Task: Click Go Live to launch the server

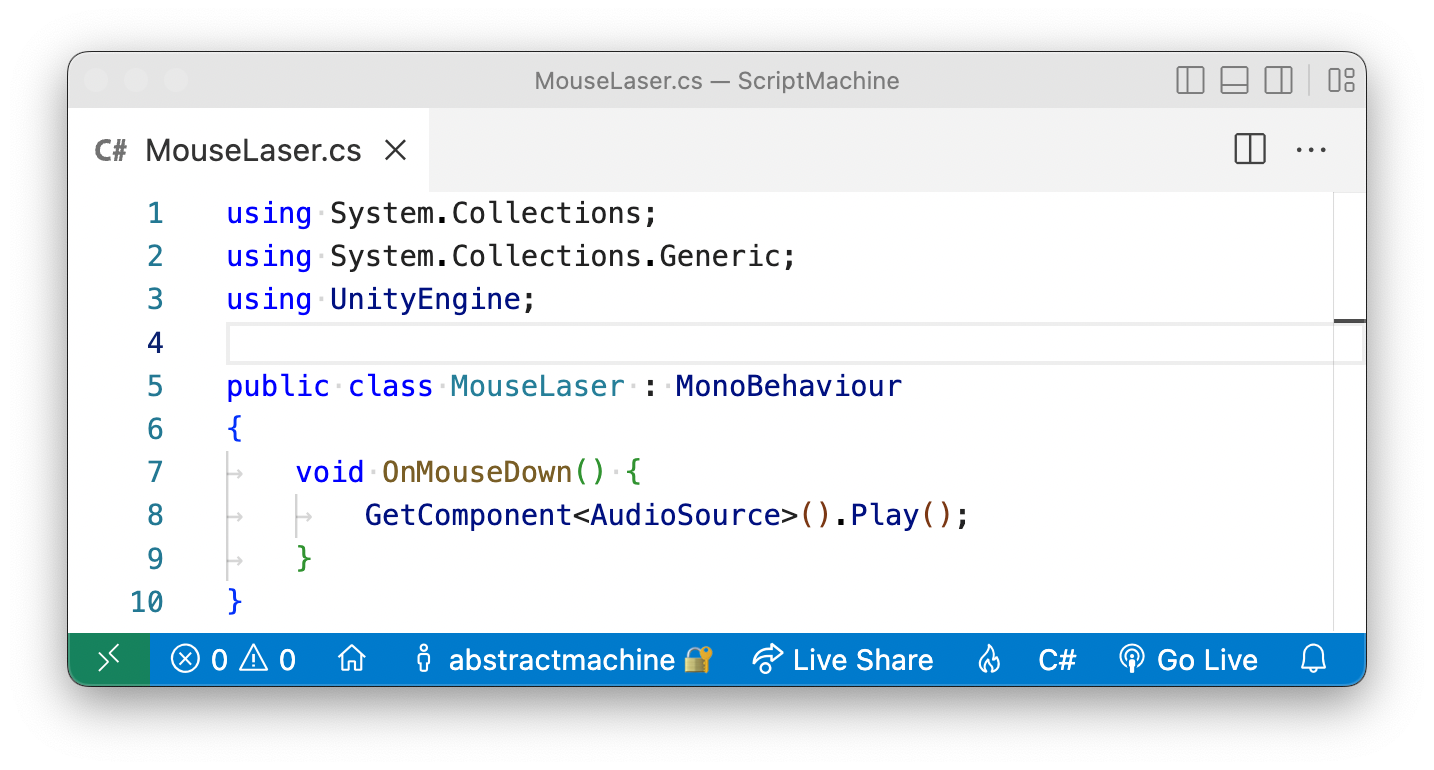Action: point(1188,659)
